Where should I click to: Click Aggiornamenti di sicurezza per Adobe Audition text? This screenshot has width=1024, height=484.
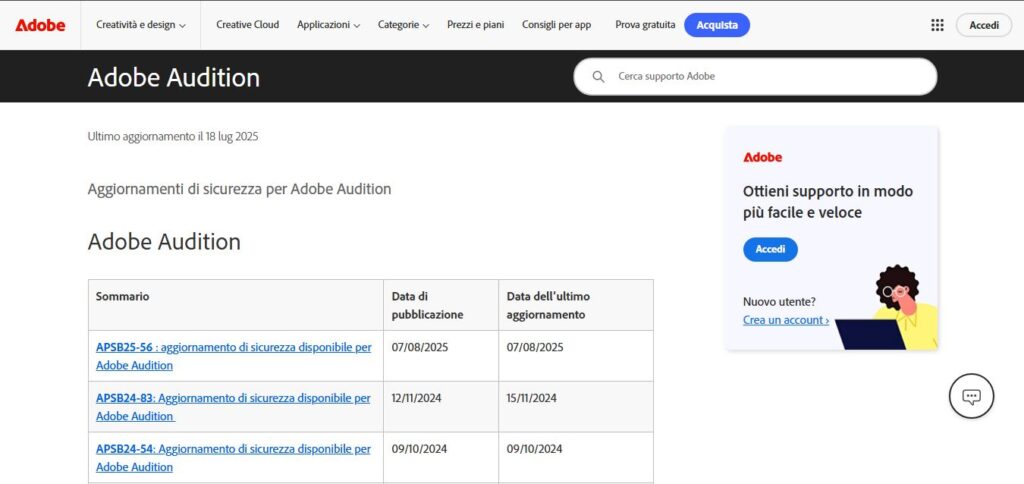(240, 189)
